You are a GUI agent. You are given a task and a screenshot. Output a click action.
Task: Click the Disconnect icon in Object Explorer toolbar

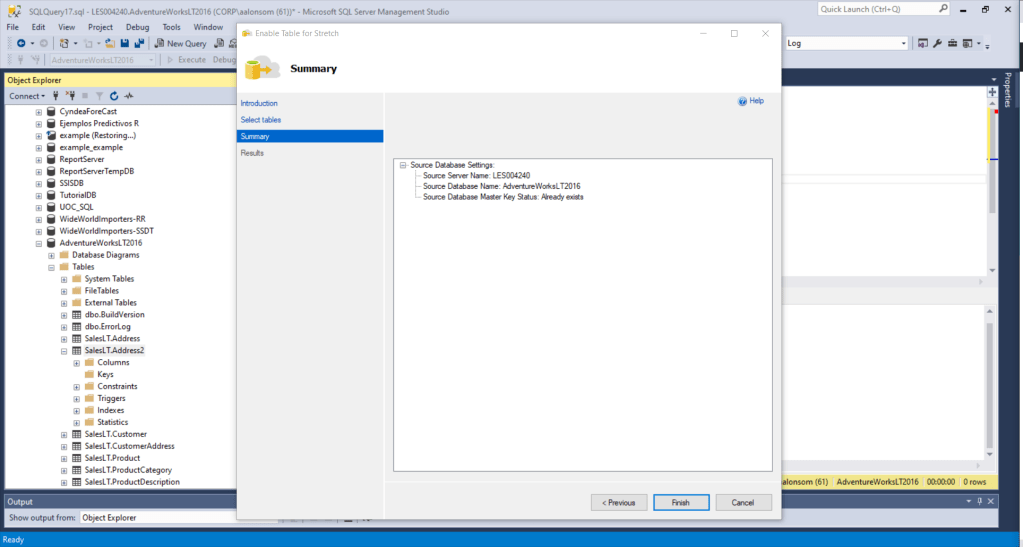tap(70, 96)
